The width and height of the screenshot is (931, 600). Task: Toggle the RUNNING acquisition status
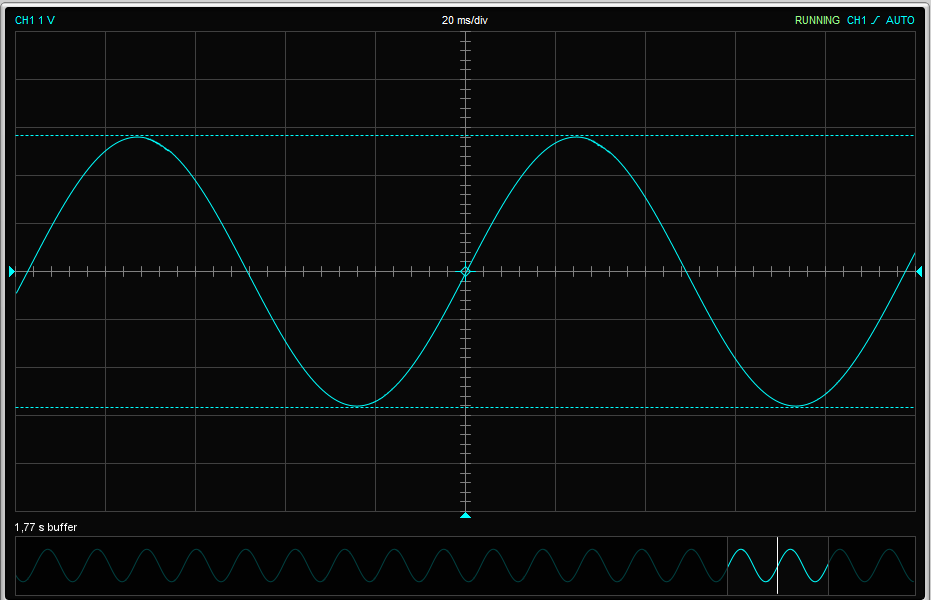[x=817, y=20]
